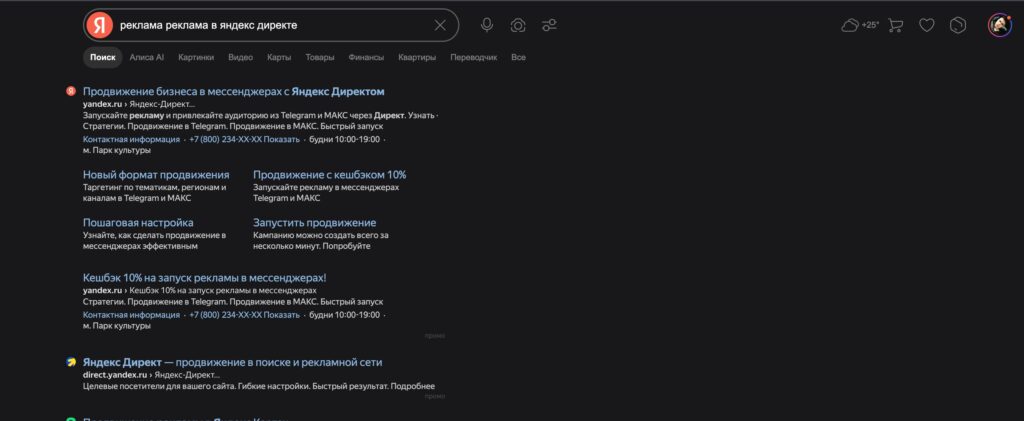Click 'будни 10:00-19:00' in Кешбэк ad
This screenshot has width=1024, height=421.
click(344, 315)
